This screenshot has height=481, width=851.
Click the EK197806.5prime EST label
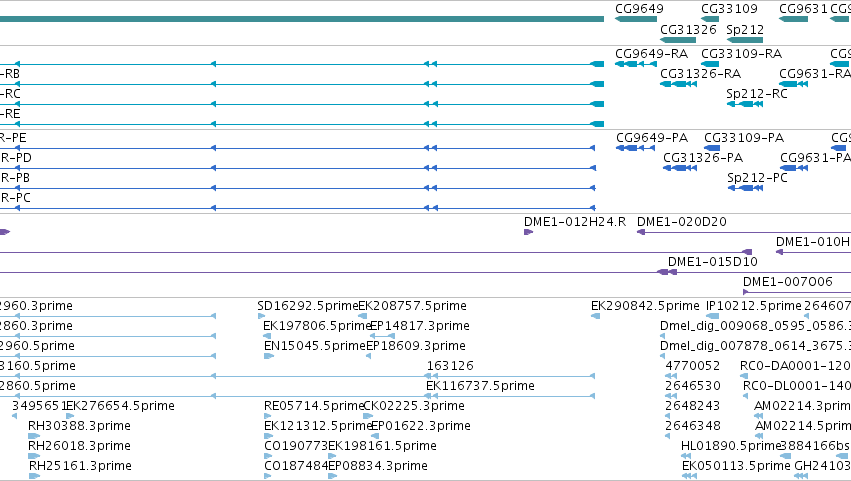[317, 326]
